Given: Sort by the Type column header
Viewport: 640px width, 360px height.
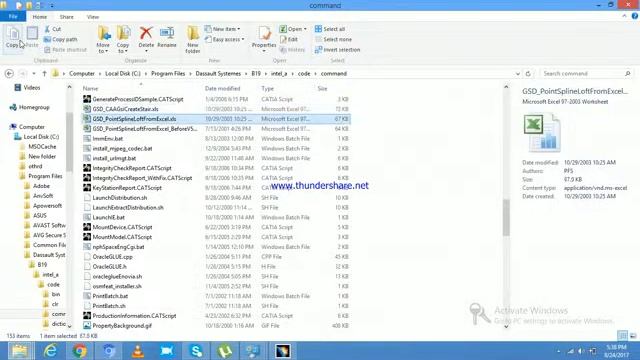Looking at the screenshot, I should coord(268,89).
